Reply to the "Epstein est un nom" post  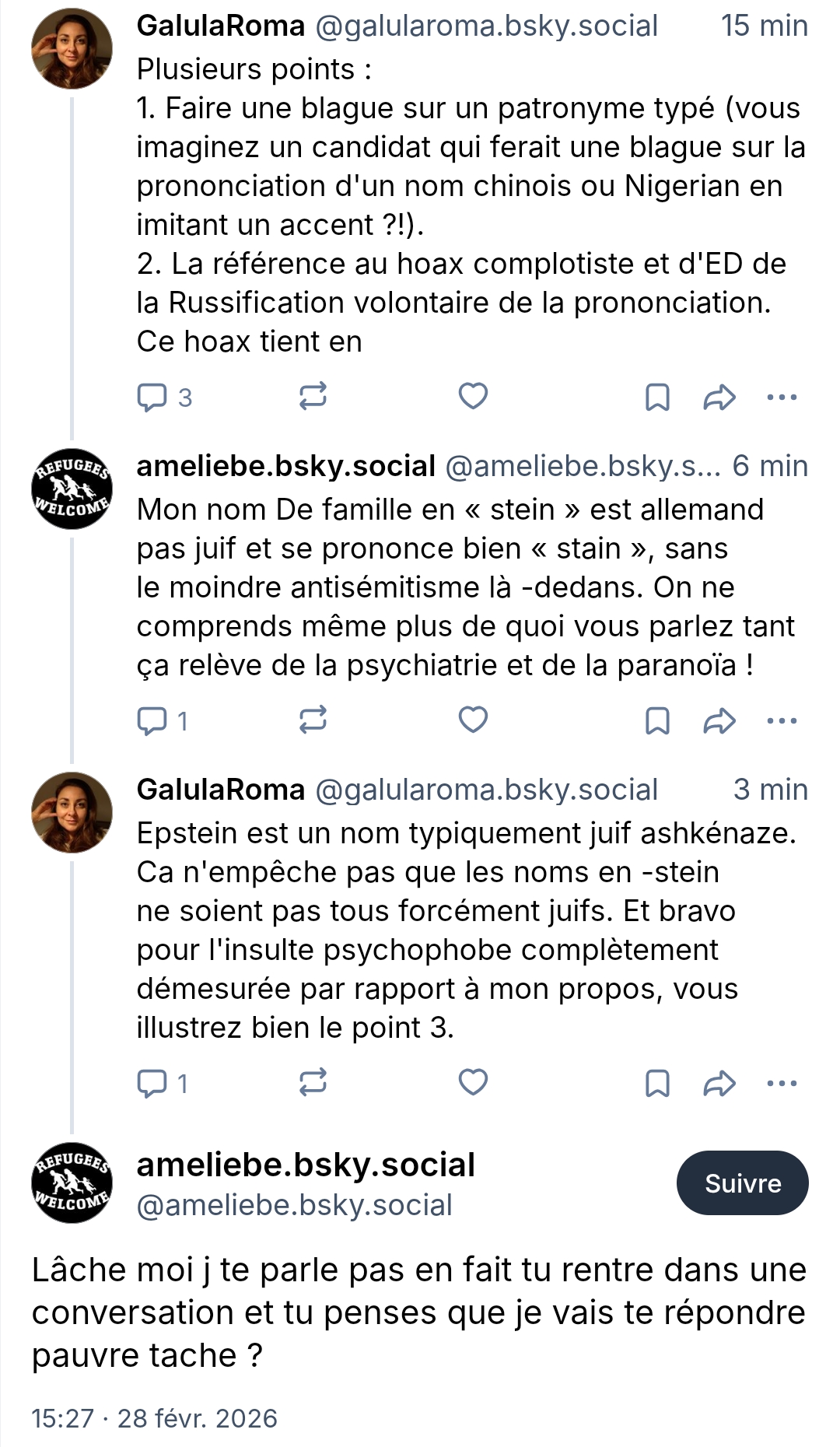coord(152,1083)
